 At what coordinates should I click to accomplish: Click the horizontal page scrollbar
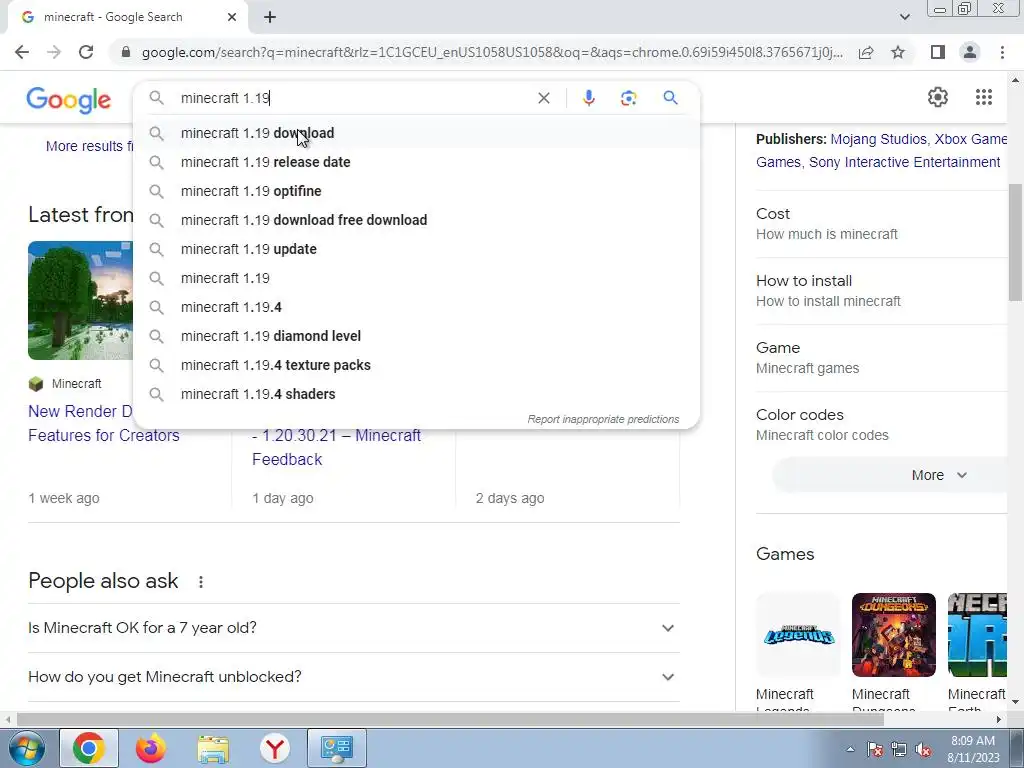[x=451, y=719]
